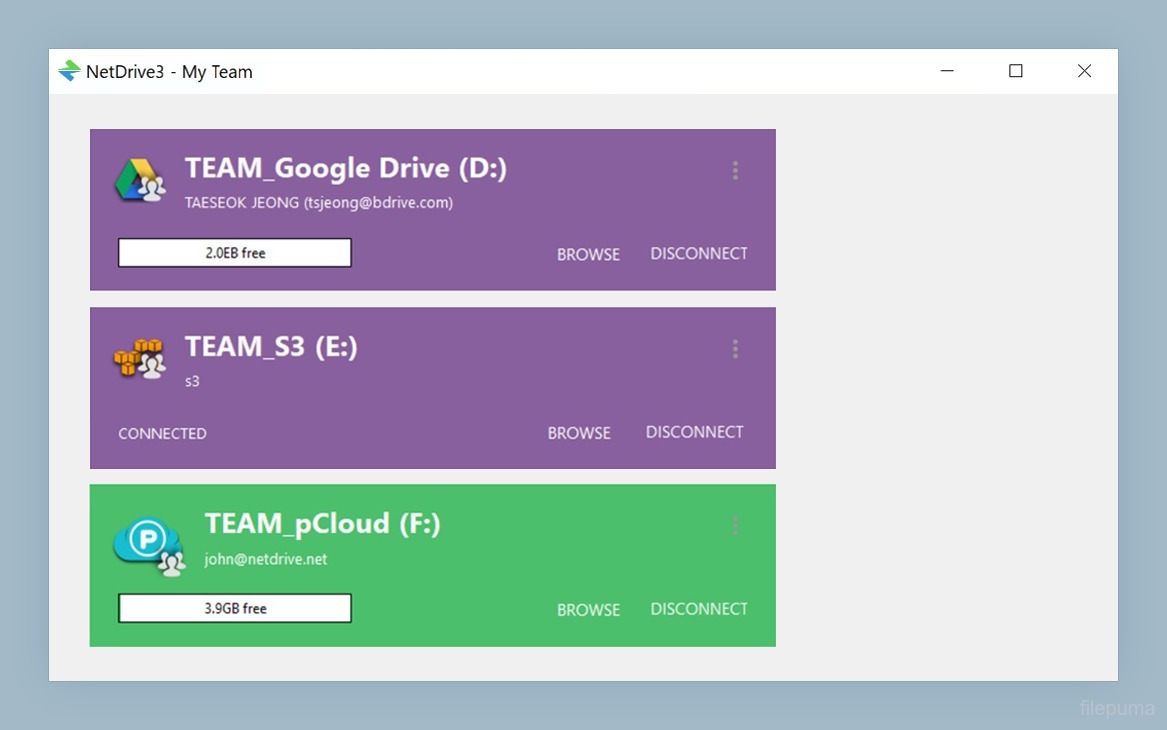Viewport: 1167px width, 730px height.
Task: Click the NetDrive3 logo in title bar
Action: 69,71
